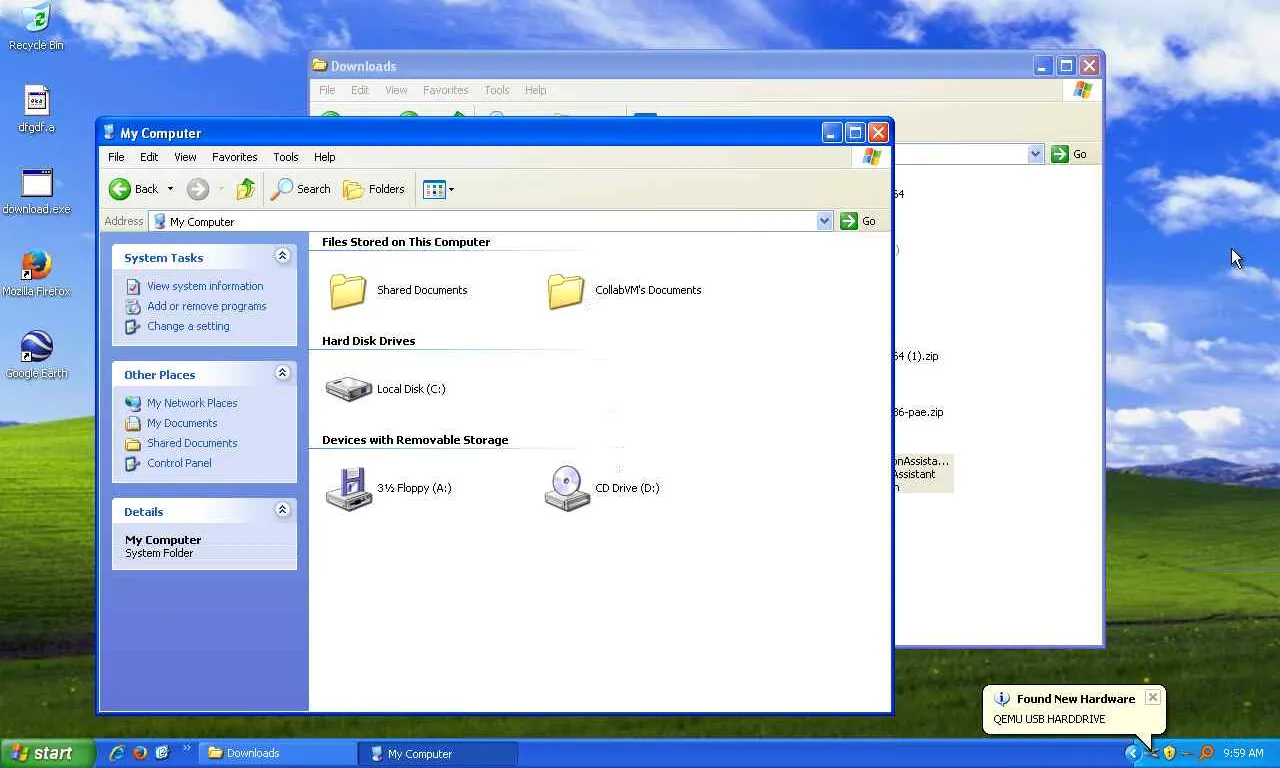The width and height of the screenshot is (1280, 768).
Task: Select the Mozilla Firefox desktop shortcut
Action: [36, 273]
